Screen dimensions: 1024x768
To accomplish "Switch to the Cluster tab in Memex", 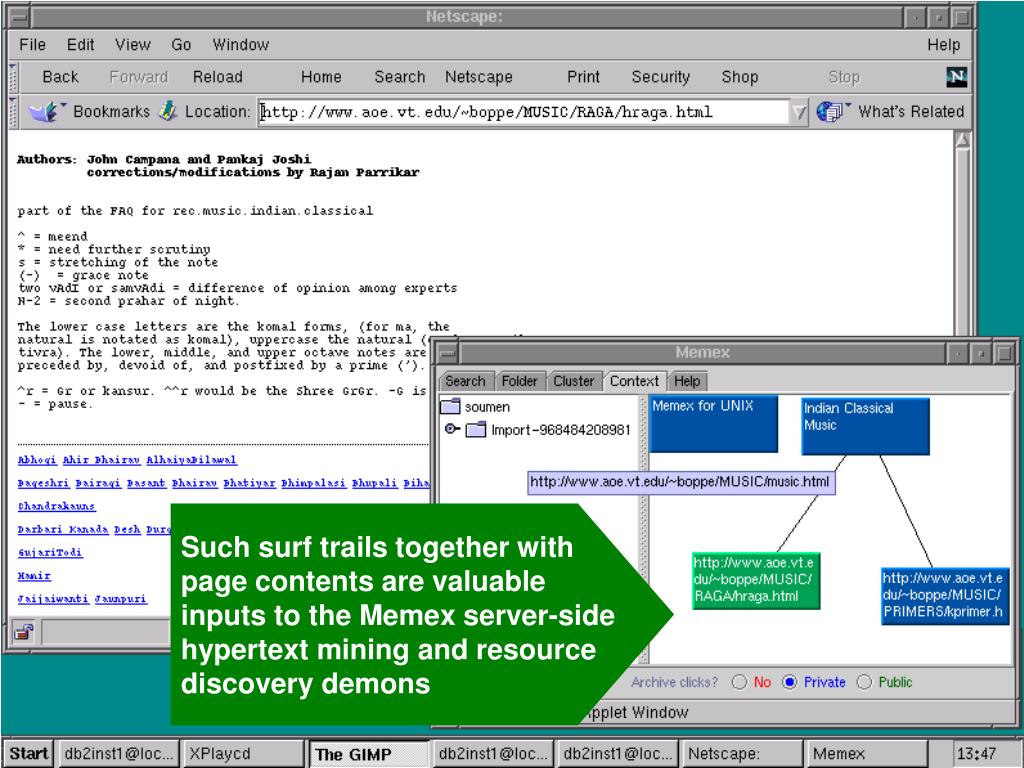I will tap(573, 381).
